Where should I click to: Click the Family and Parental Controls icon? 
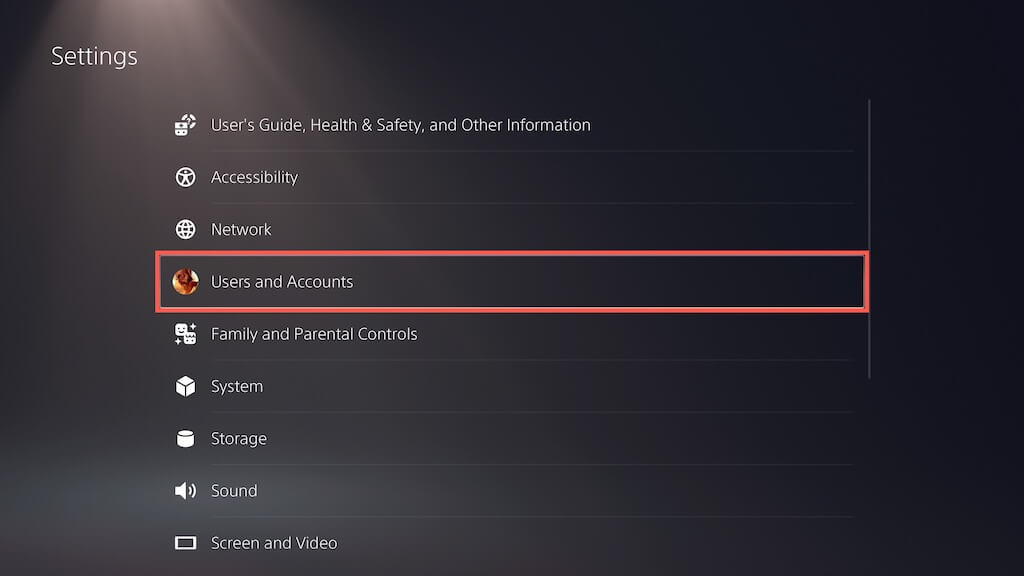click(185, 334)
